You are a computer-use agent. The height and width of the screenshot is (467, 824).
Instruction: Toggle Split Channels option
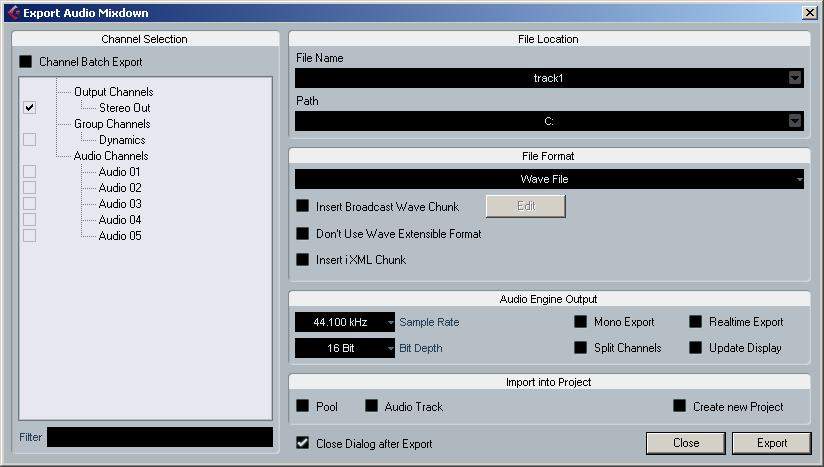(580, 347)
